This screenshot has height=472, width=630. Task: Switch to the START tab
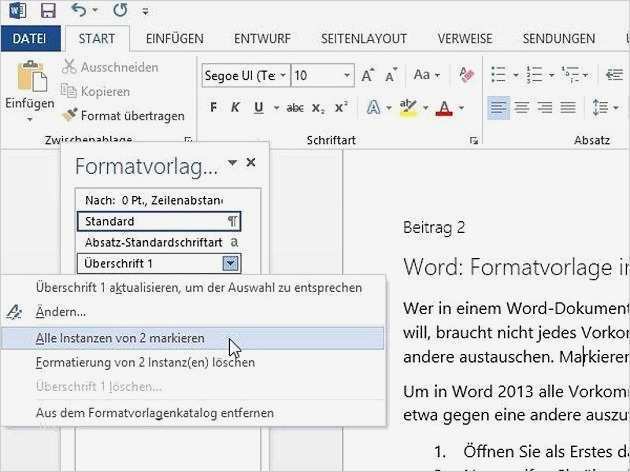click(97, 39)
